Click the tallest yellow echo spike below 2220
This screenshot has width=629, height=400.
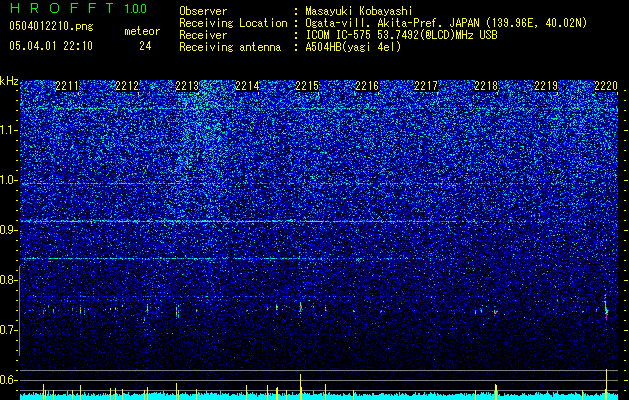[x=606, y=384]
